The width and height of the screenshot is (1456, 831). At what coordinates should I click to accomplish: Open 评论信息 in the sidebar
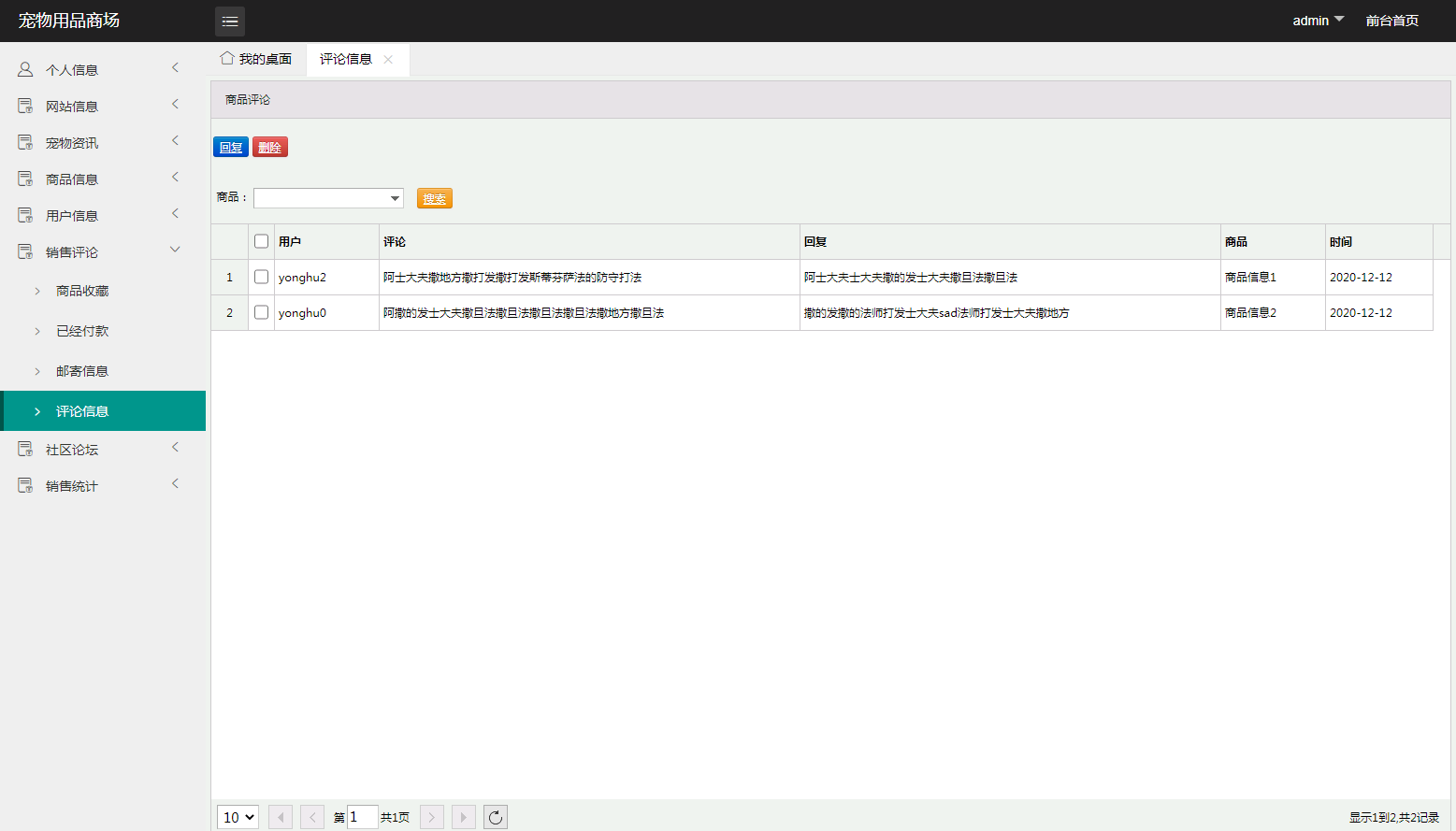[x=103, y=411]
